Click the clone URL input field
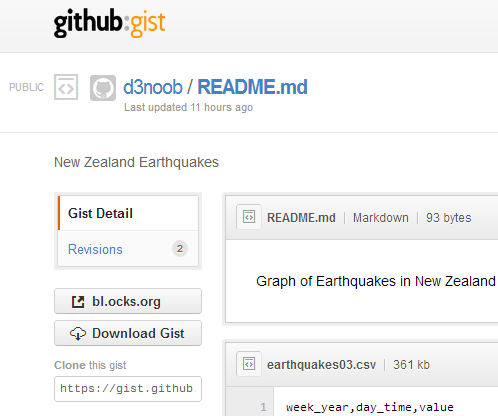 coord(128,389)
